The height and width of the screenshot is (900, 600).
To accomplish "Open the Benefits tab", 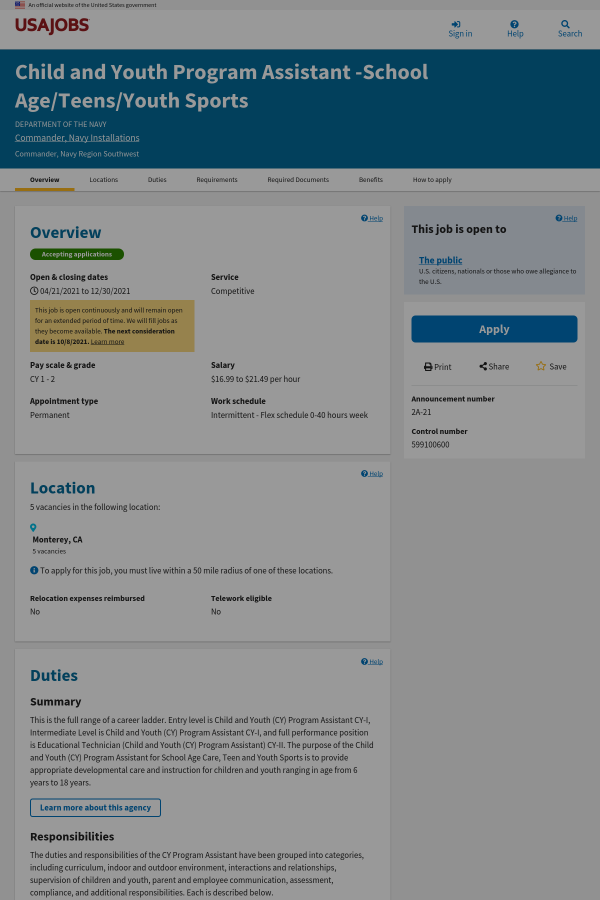I will (x=371, y=180).
